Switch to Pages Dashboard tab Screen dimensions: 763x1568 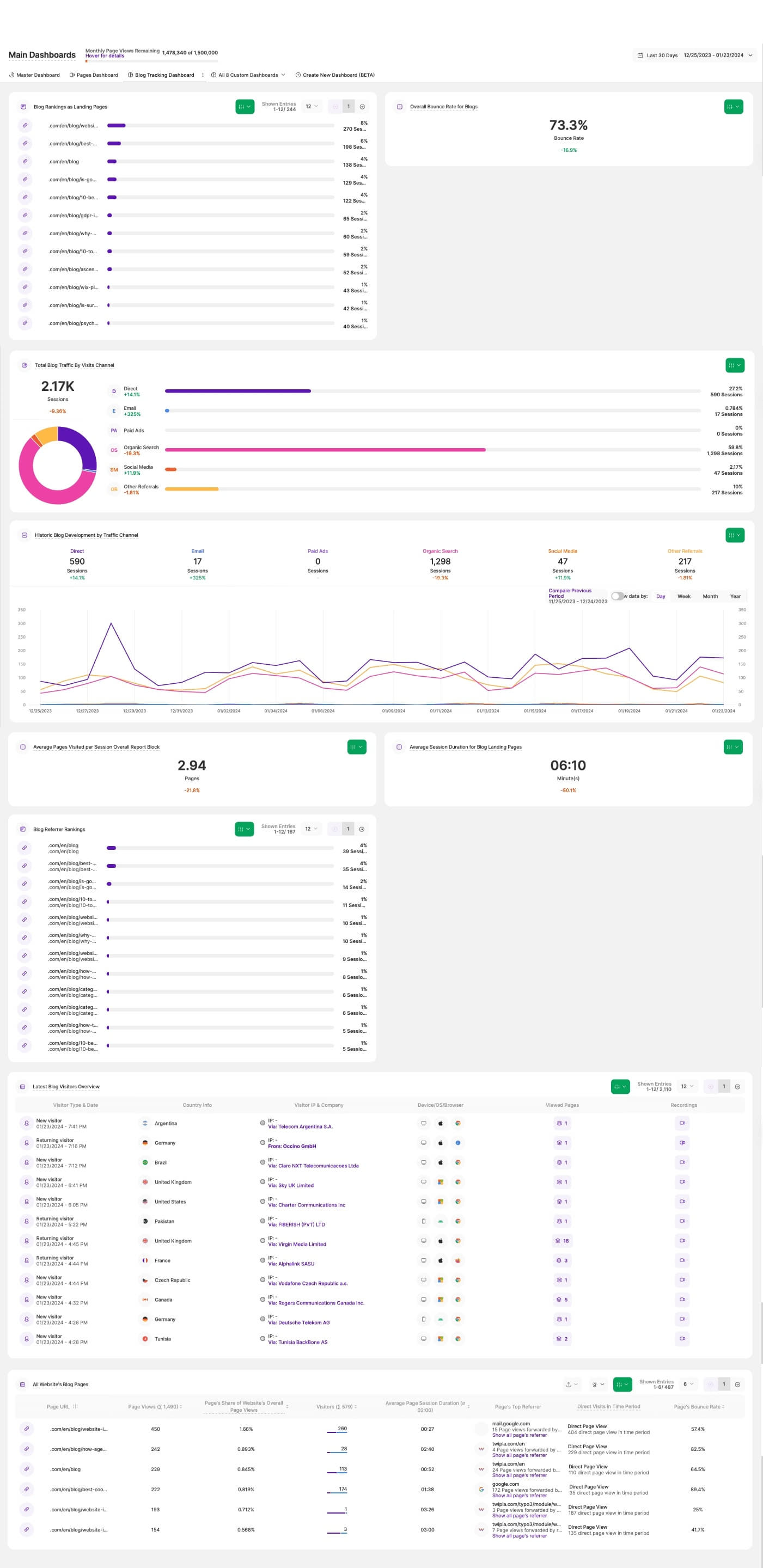94,75
